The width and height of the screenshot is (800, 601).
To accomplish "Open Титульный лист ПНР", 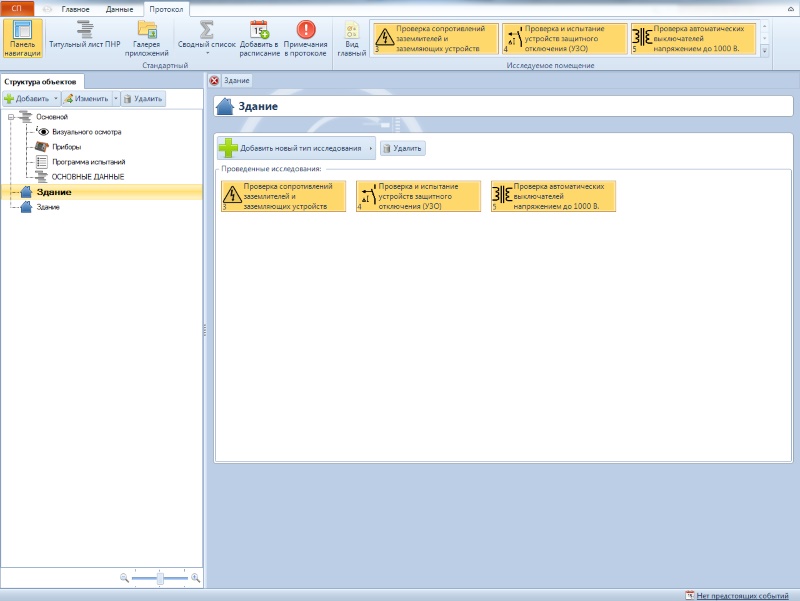I will 85,36.
